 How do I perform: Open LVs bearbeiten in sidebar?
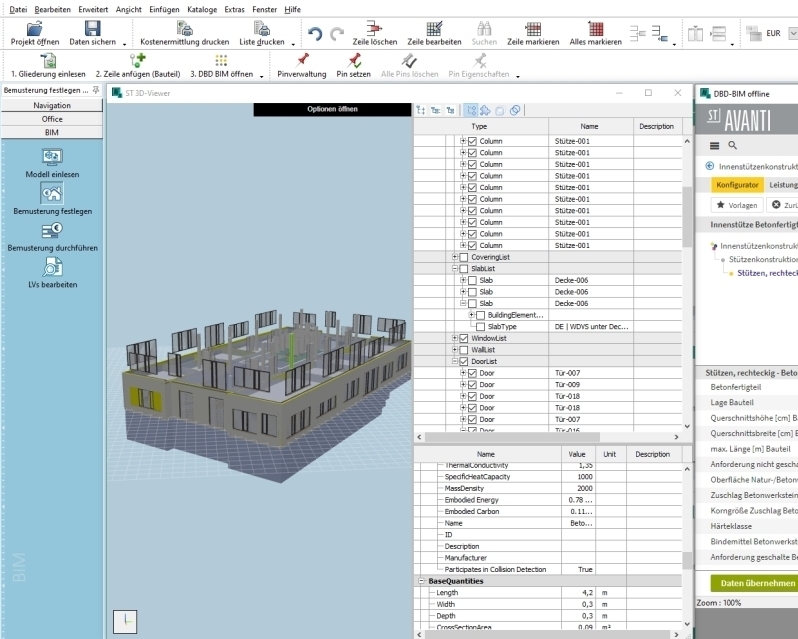coord(52,268)
